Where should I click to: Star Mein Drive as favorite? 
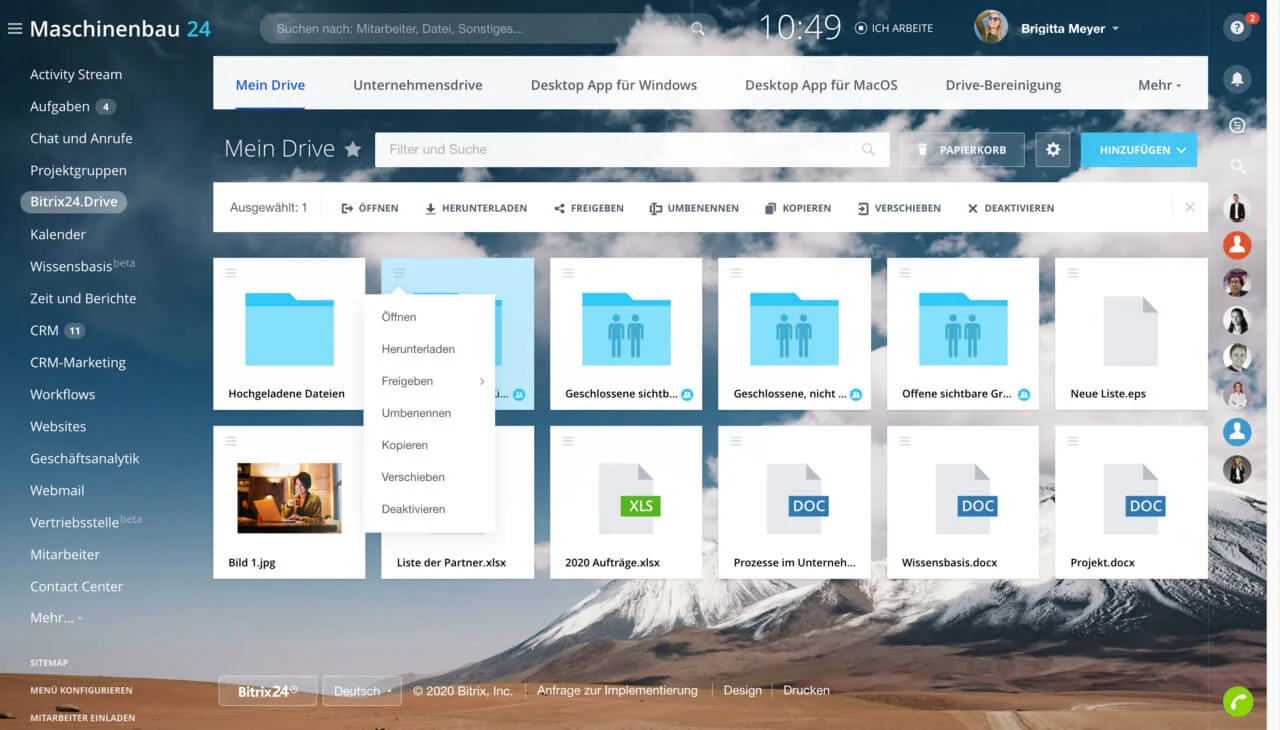(353, 149)
